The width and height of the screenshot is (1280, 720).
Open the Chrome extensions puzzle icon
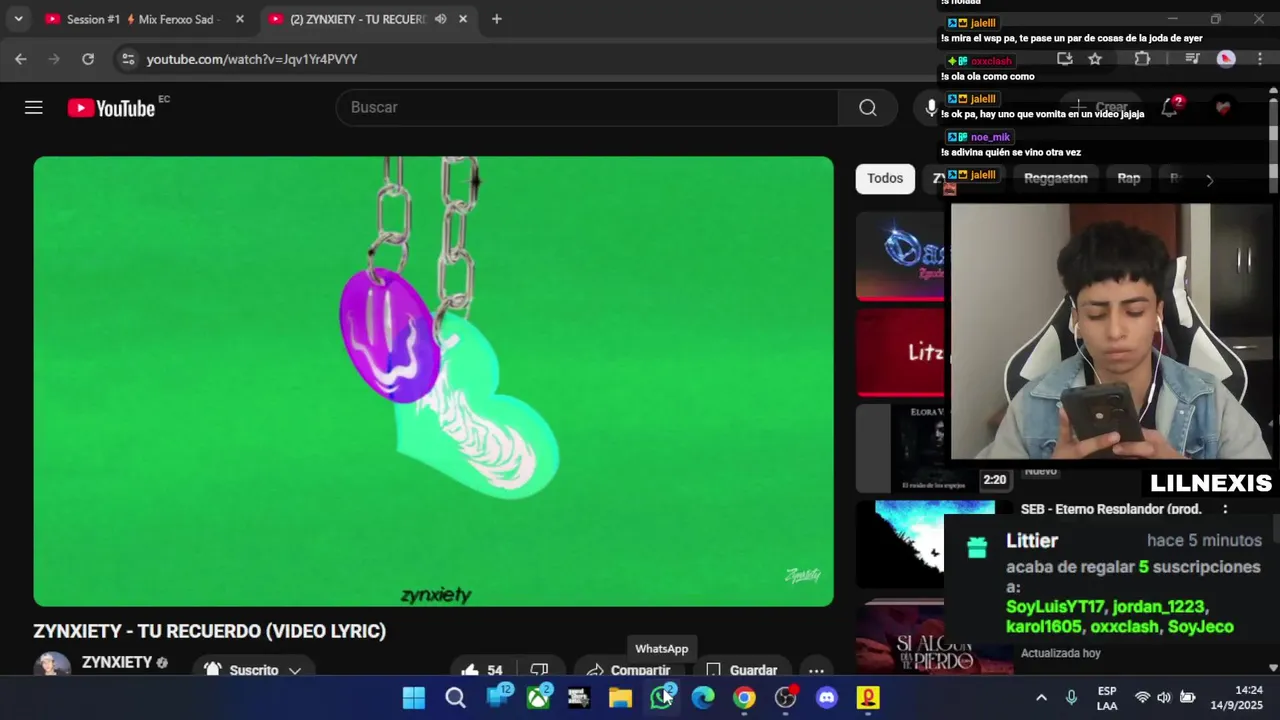(1142, 59)
